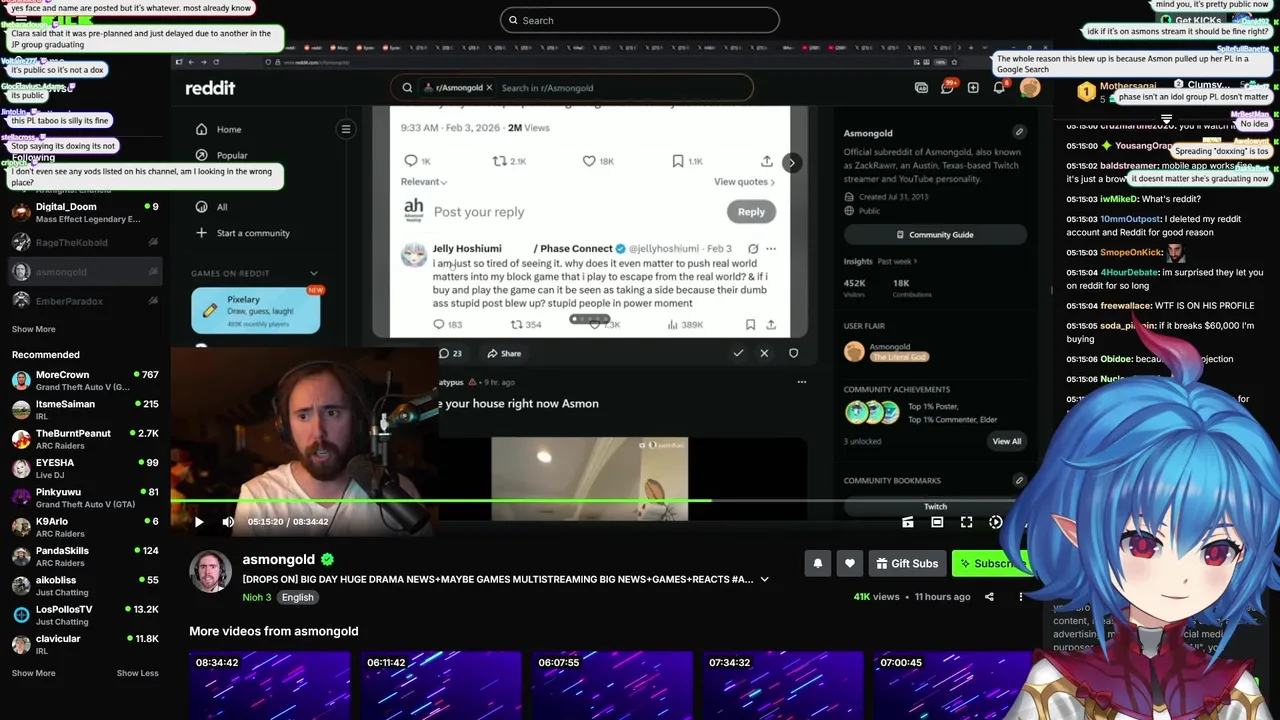The image size is (1280, 720).
Task: Select the English language tag
Action: (x=297, y=597)
